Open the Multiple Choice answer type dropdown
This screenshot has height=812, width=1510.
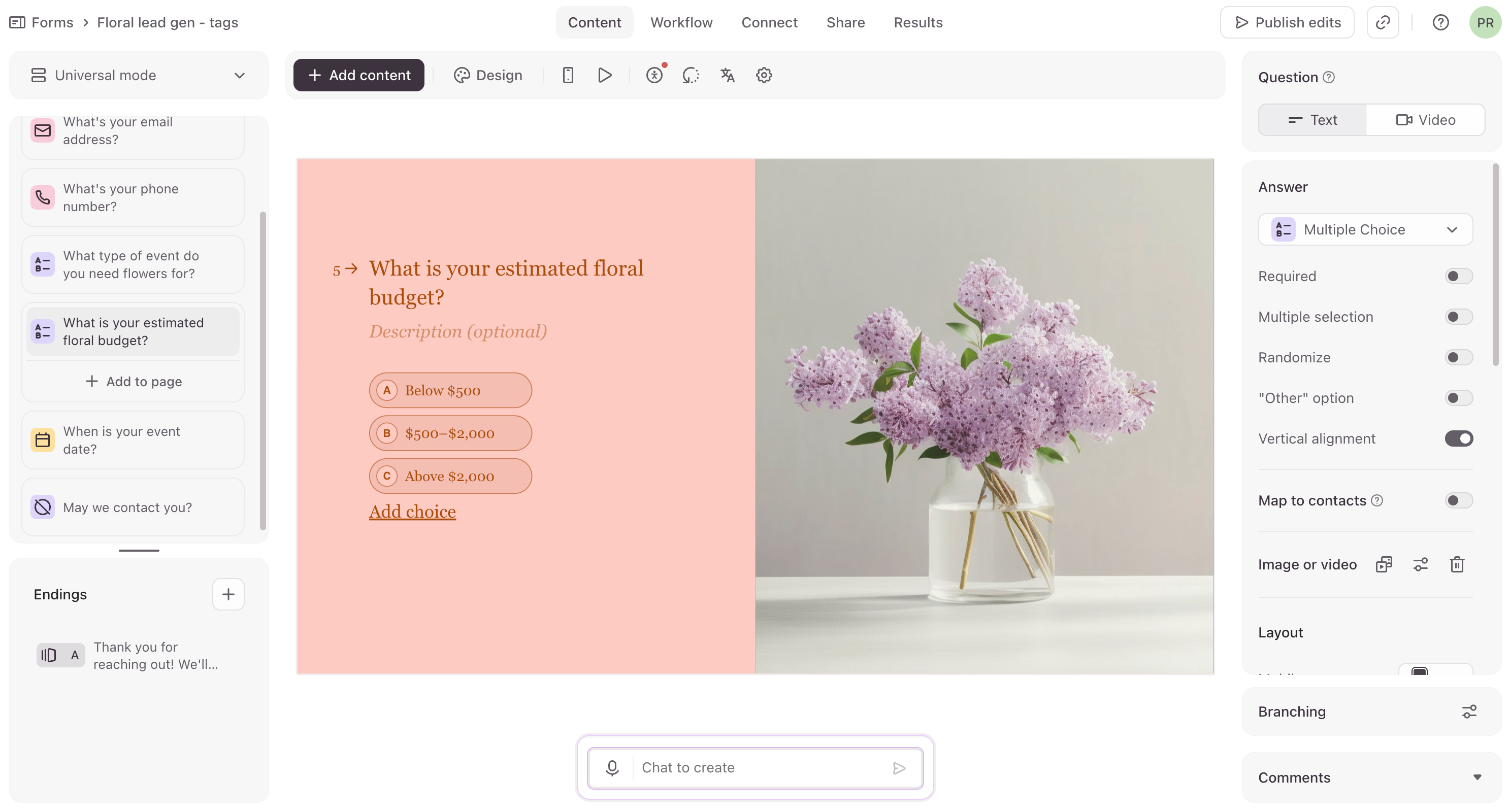(1365, 230)
